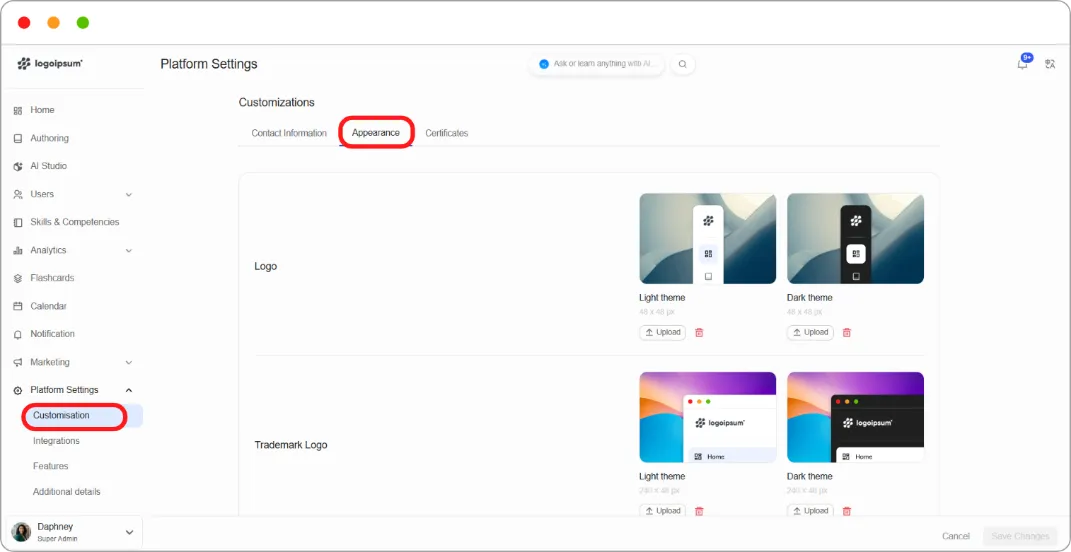
Task: Delete the Logo Dark theme image
Action: pos(846,333)
